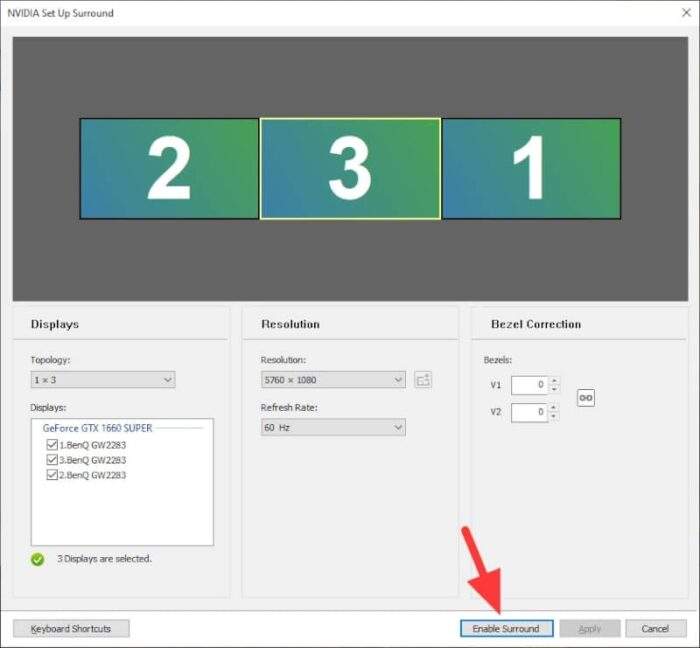Image resolution: width=700 pixels, height=648 pixels.
Task: Decrease the V2 bezel value with the down arrow
Action: (x=554, y=416)
